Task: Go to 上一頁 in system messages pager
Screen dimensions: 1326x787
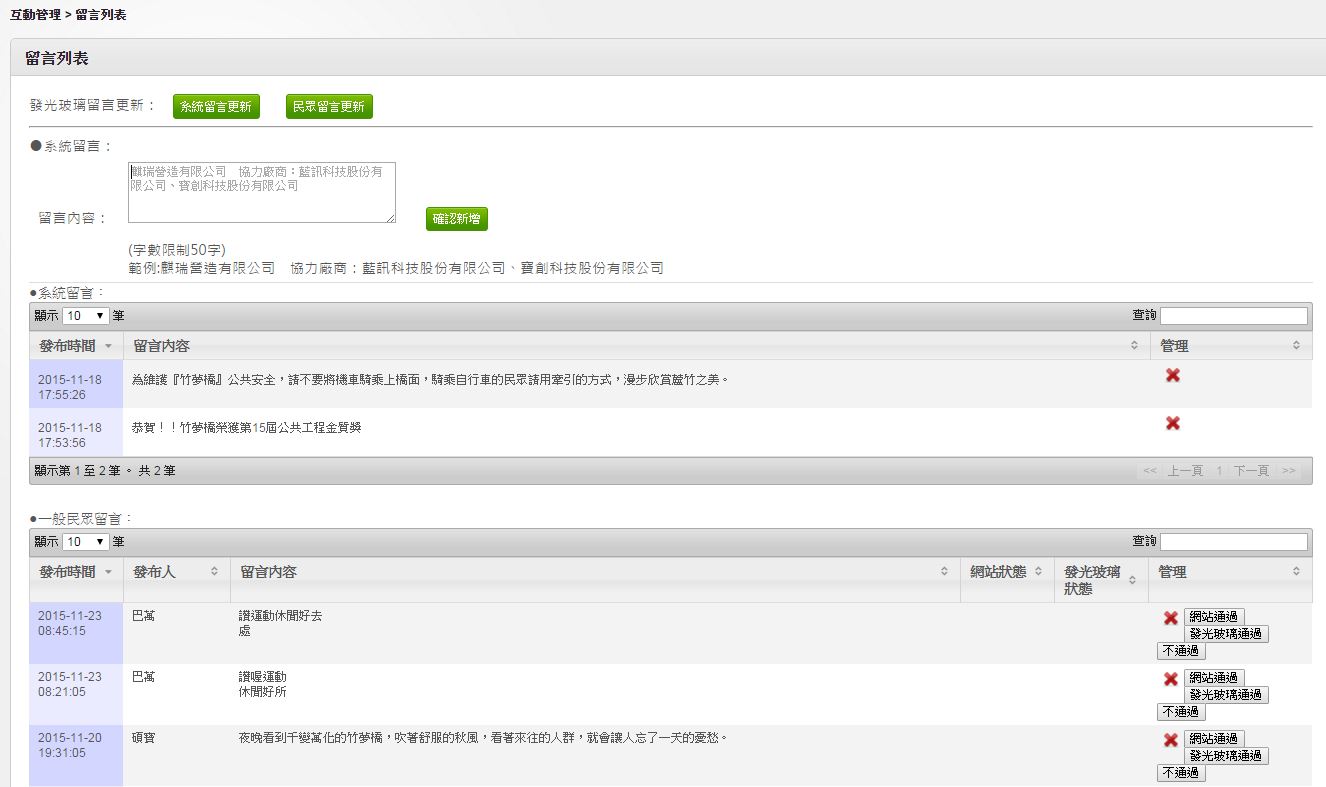Action: pyautogui.click(x=1185, y=470)
